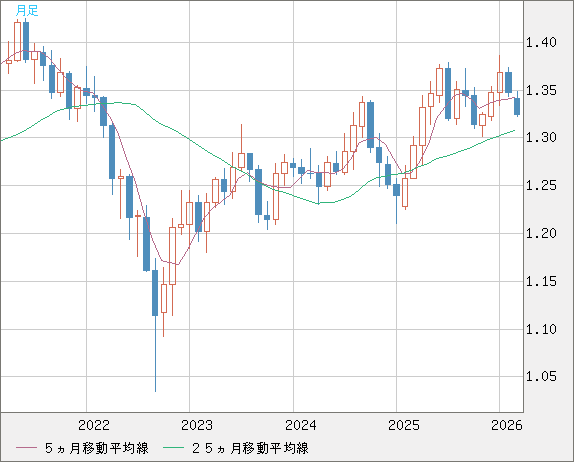Click the 1.20 price axis label
This screenshot has height=462, width=574.
click(541, 233)
